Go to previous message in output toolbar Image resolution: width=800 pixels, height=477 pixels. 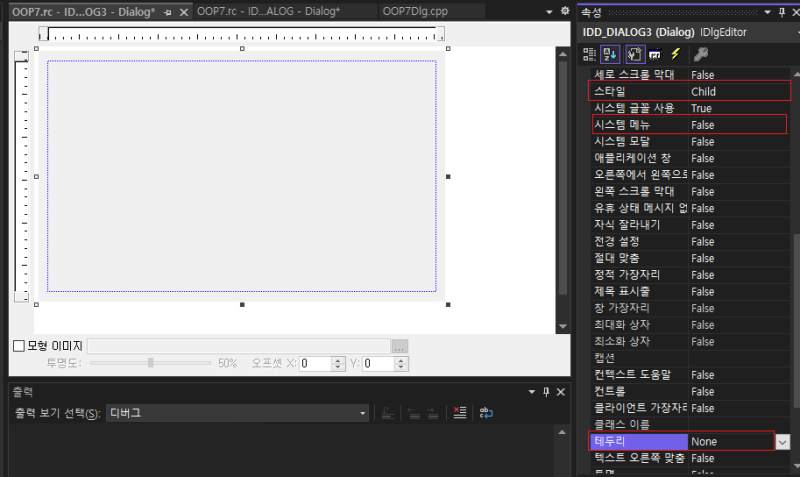tap(413, 413)
